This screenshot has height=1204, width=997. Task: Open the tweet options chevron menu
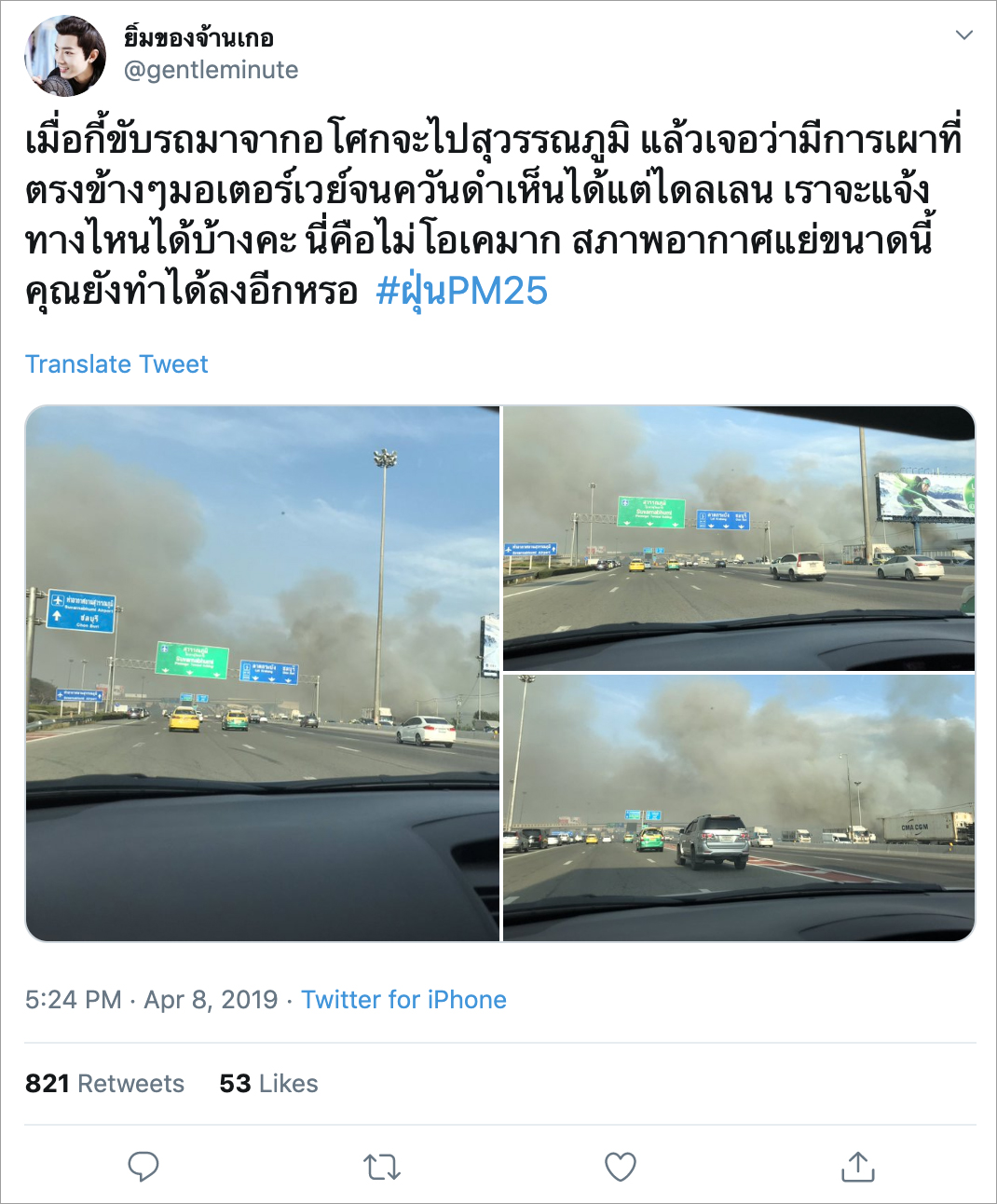pos(964,35)
